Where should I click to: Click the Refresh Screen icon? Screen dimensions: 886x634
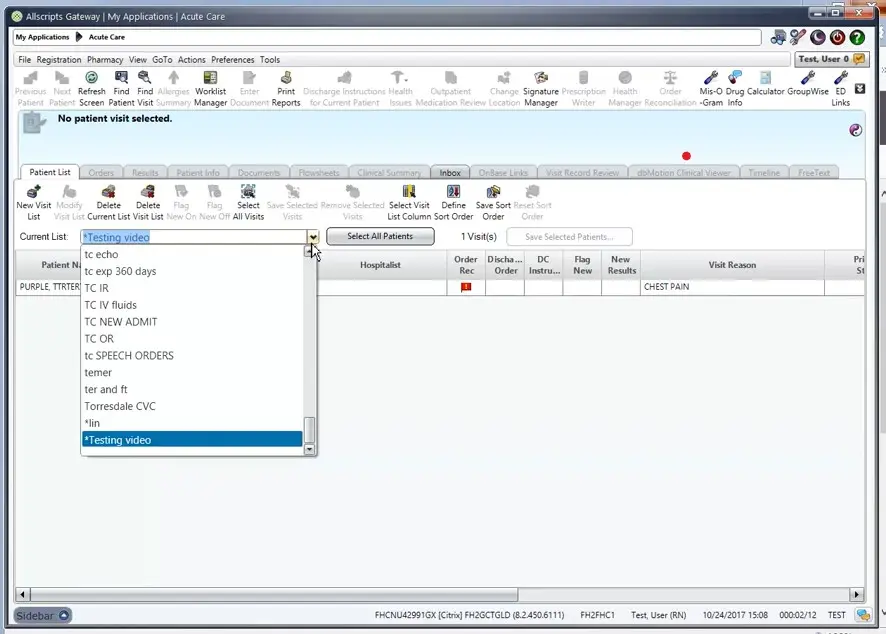91,86
